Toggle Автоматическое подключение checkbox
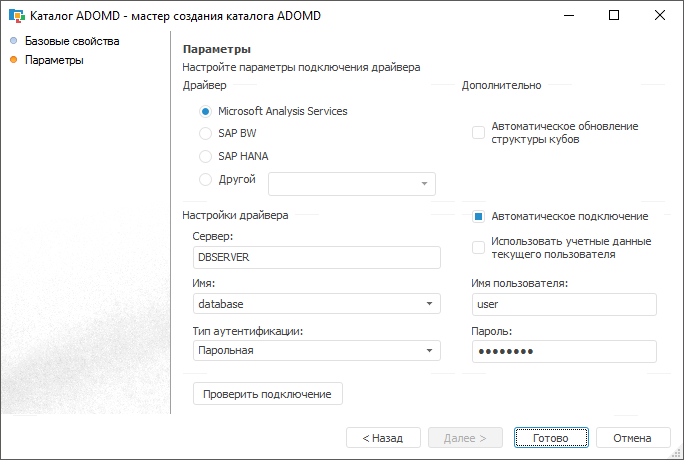The image size is (684, 460). (x=478, y=216)
